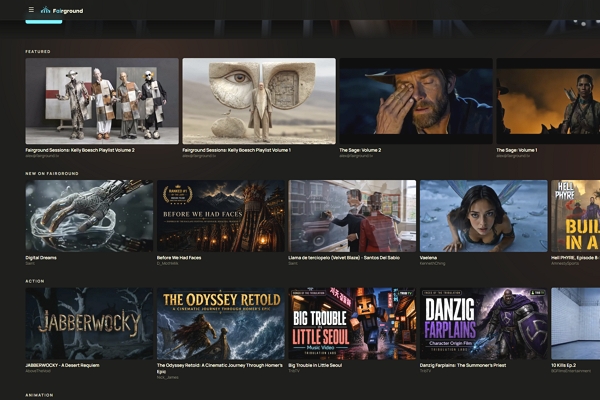Open the Jabberwocky thumbnail

point(89,323)
